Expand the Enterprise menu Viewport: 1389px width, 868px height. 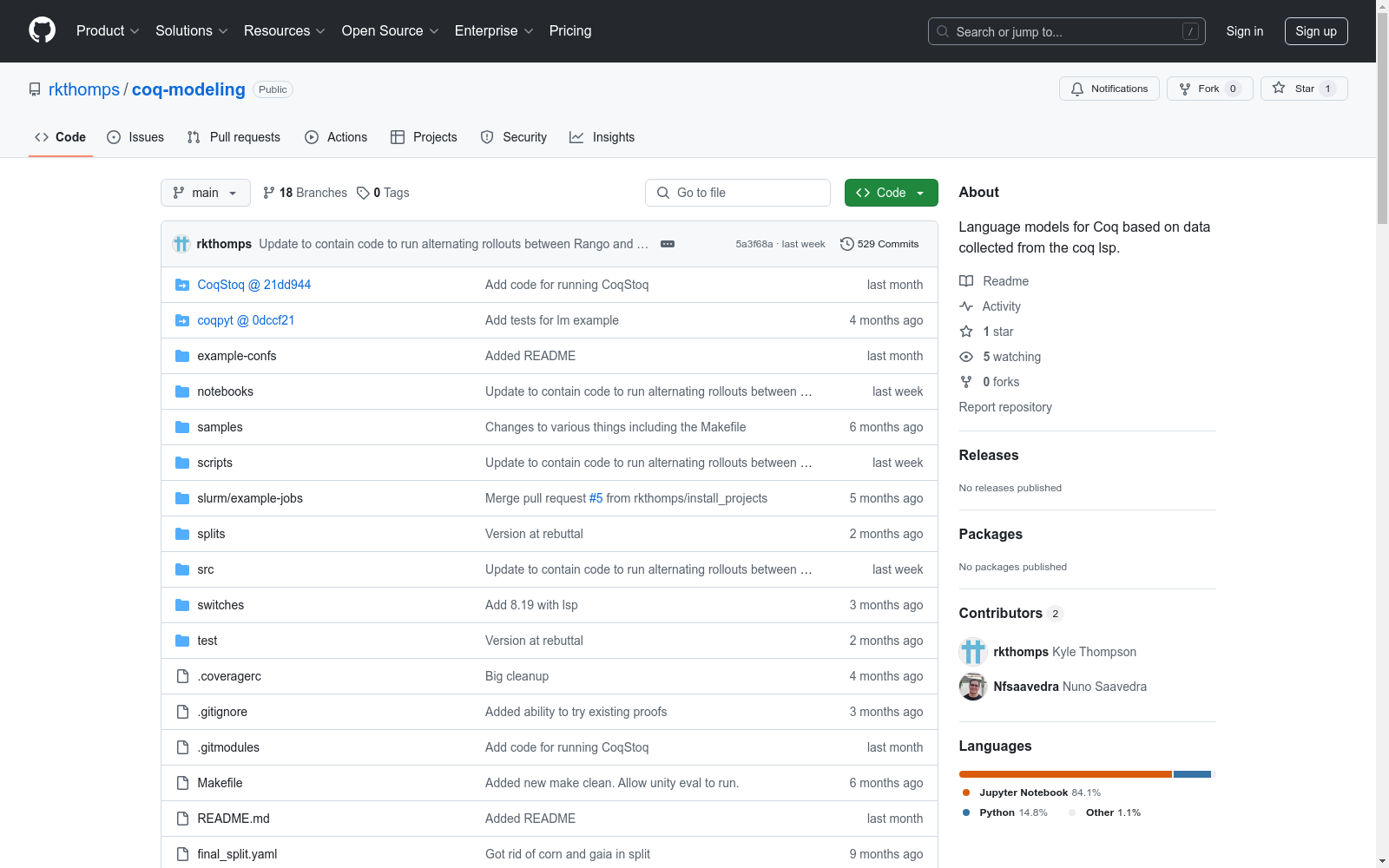click(494, 31)
